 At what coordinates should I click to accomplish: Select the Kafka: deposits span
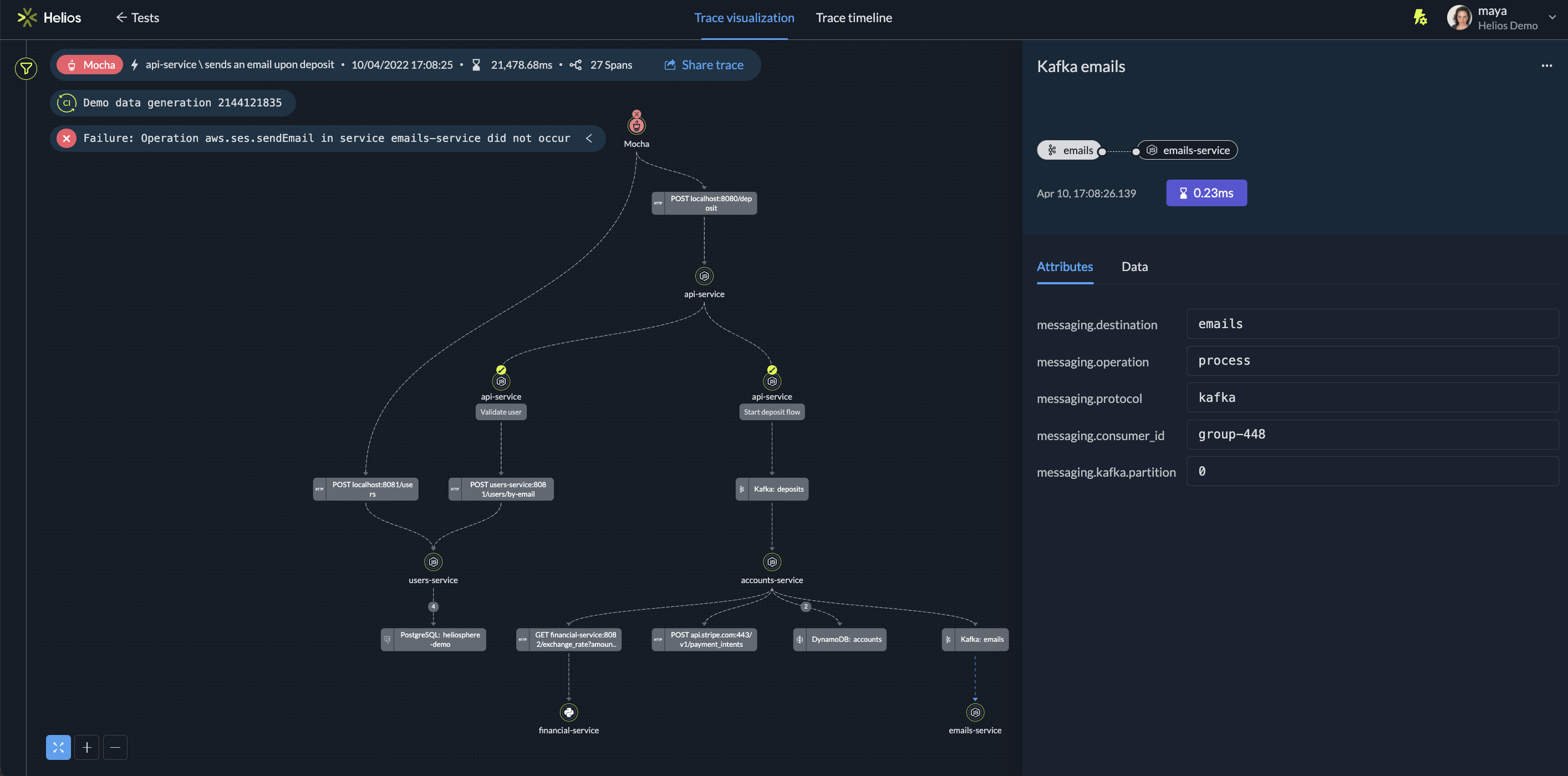tap(772, 489)
